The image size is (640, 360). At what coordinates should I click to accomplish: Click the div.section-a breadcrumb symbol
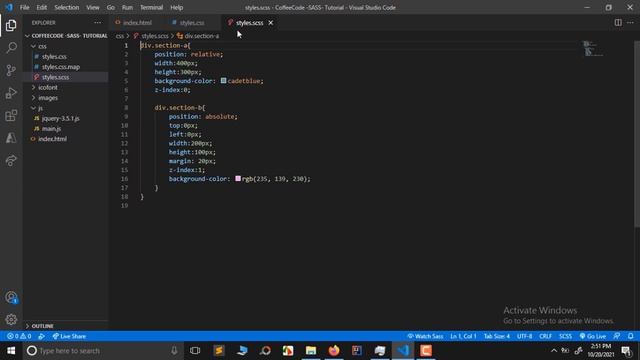(x=198, y=36)
